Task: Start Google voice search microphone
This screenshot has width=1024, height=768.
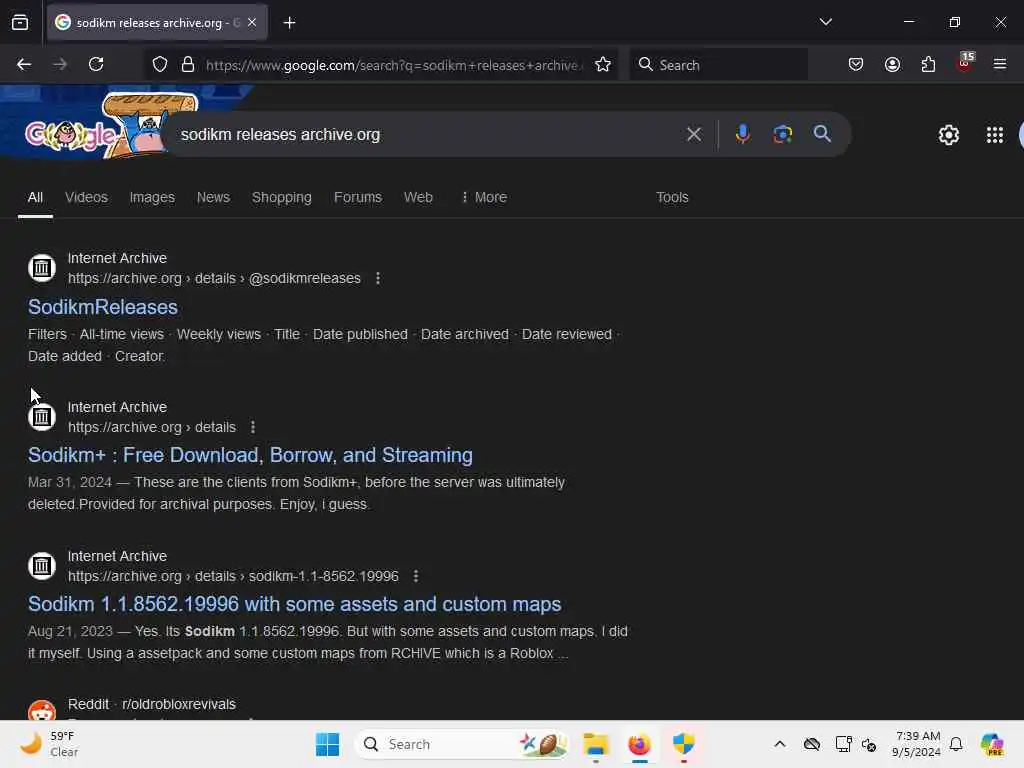Action: (x=743, y=134)
